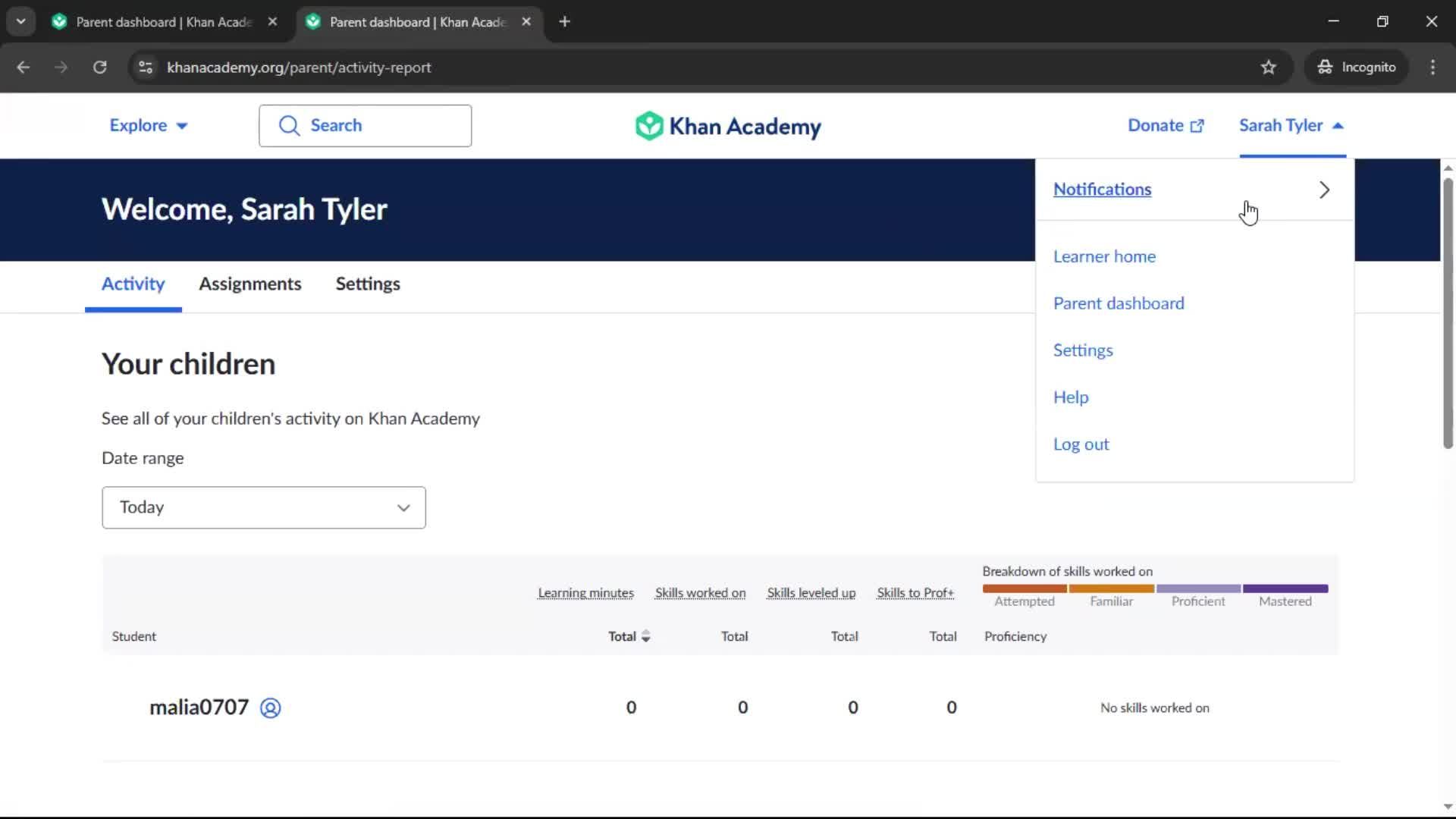Bookmark this page with star icon
Viewport: 1456px width, 819px height.
point(1268,67)
